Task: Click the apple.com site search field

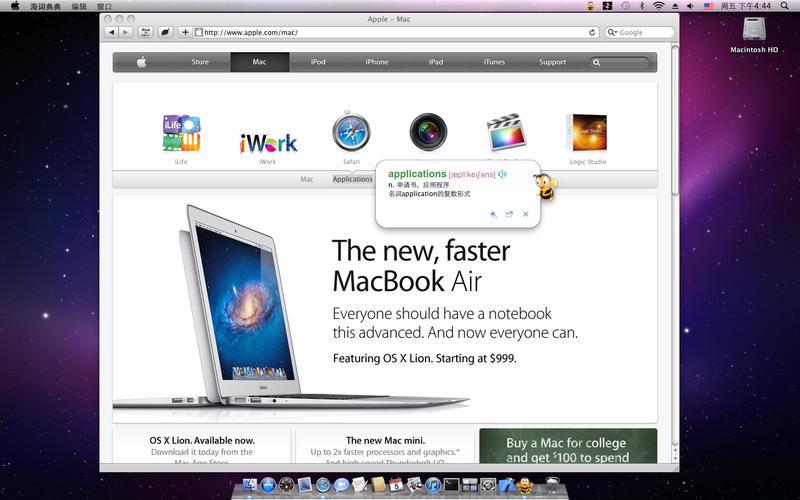Action: click(620, 62)
